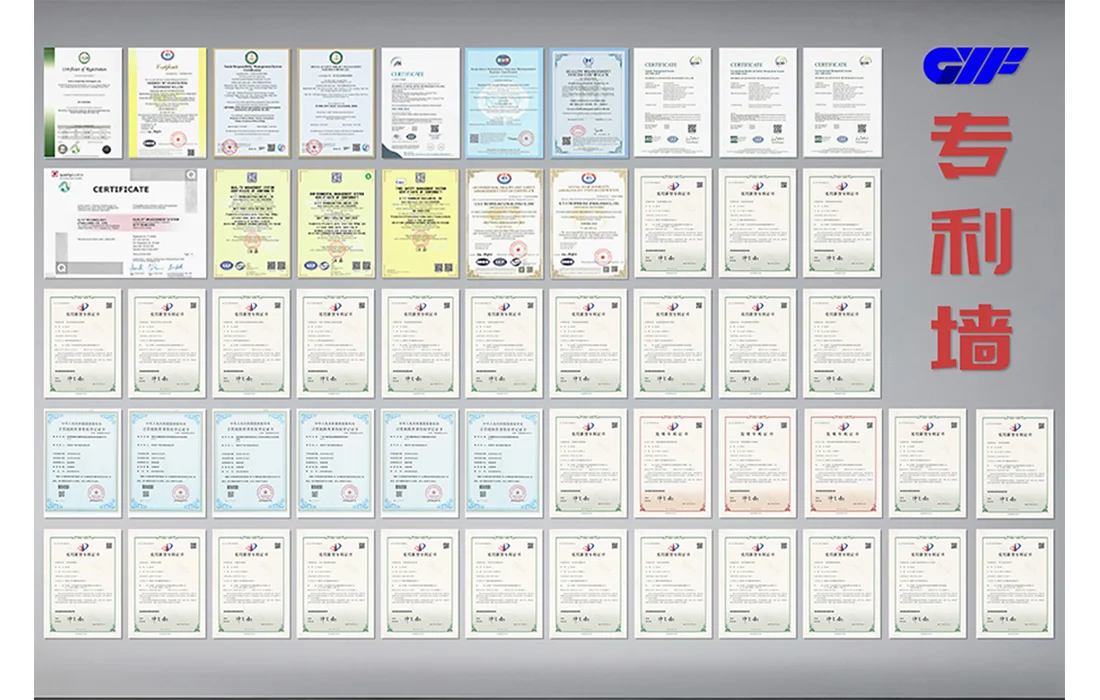Select the first gold-framed certificate in top row
The image size is (1100, 700).
pyautogui.click(x=251, y=103)
